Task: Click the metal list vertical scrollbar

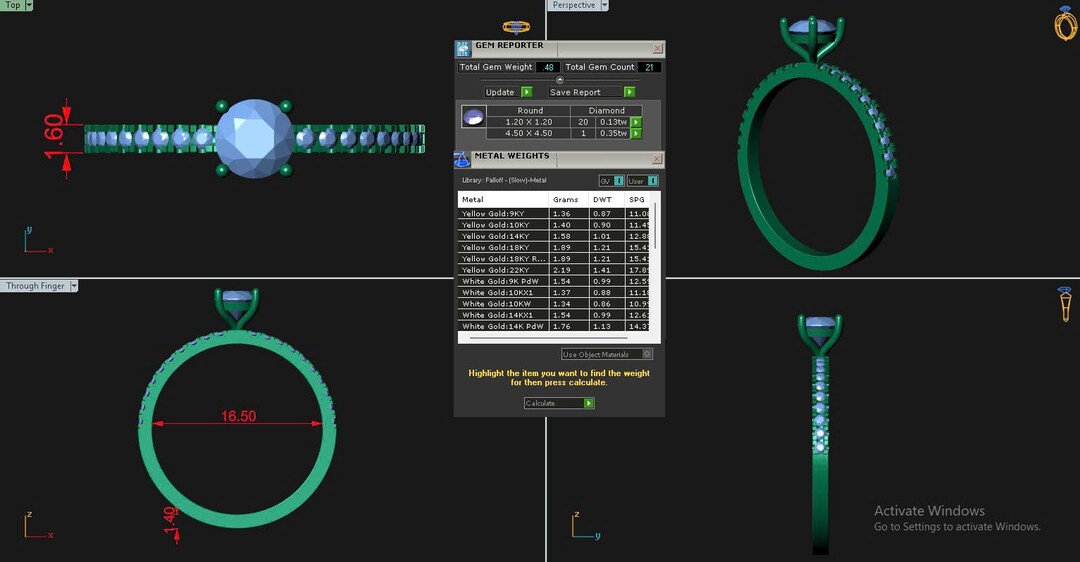Action: (x=655, y=227)
